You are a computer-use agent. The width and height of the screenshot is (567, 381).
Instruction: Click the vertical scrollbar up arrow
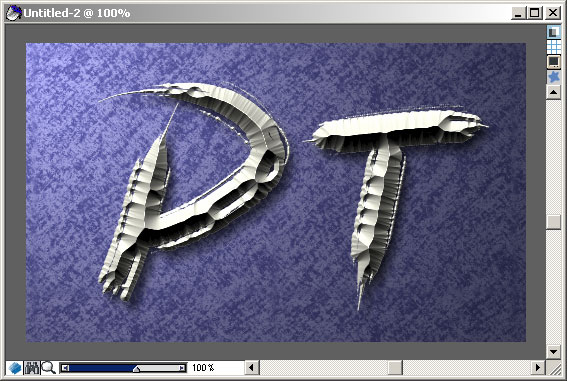pos(553,92)
